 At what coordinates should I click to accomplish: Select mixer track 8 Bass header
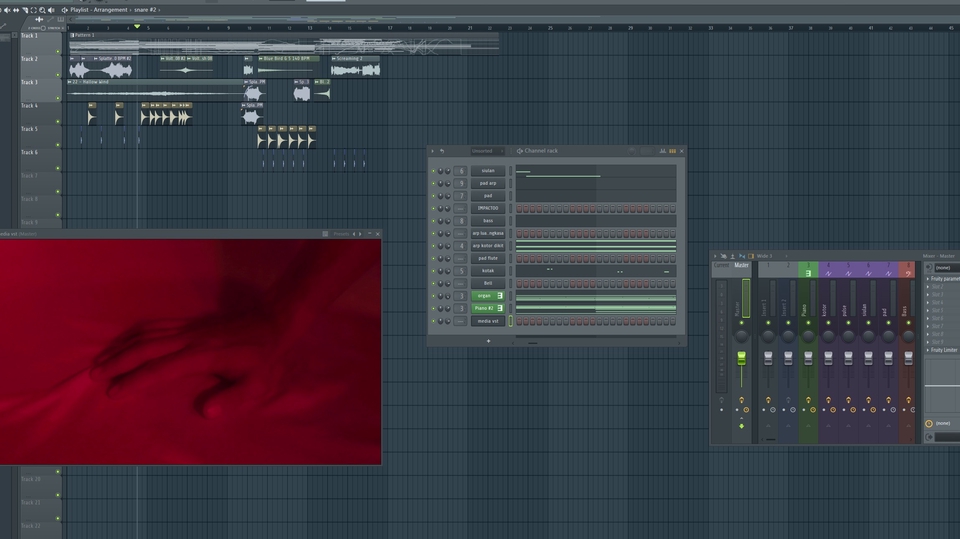(x=907, y=270)
